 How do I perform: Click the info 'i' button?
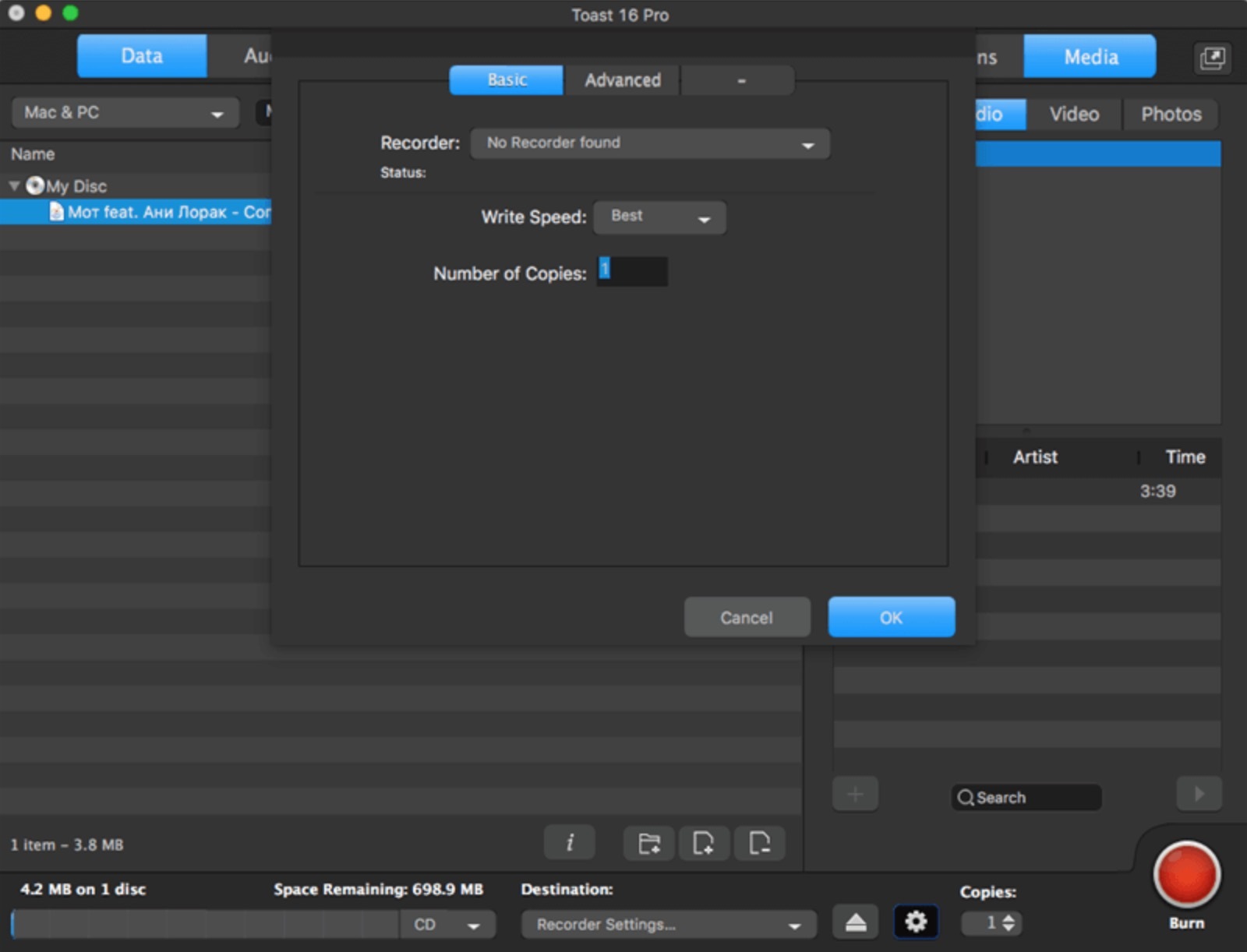click(570, 843)
